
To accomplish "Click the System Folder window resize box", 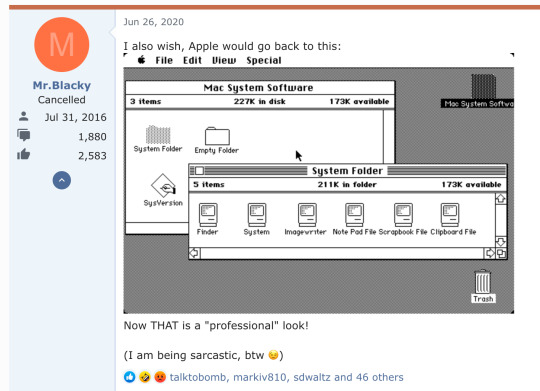I will pyautogui.click(x=501, y=254).
